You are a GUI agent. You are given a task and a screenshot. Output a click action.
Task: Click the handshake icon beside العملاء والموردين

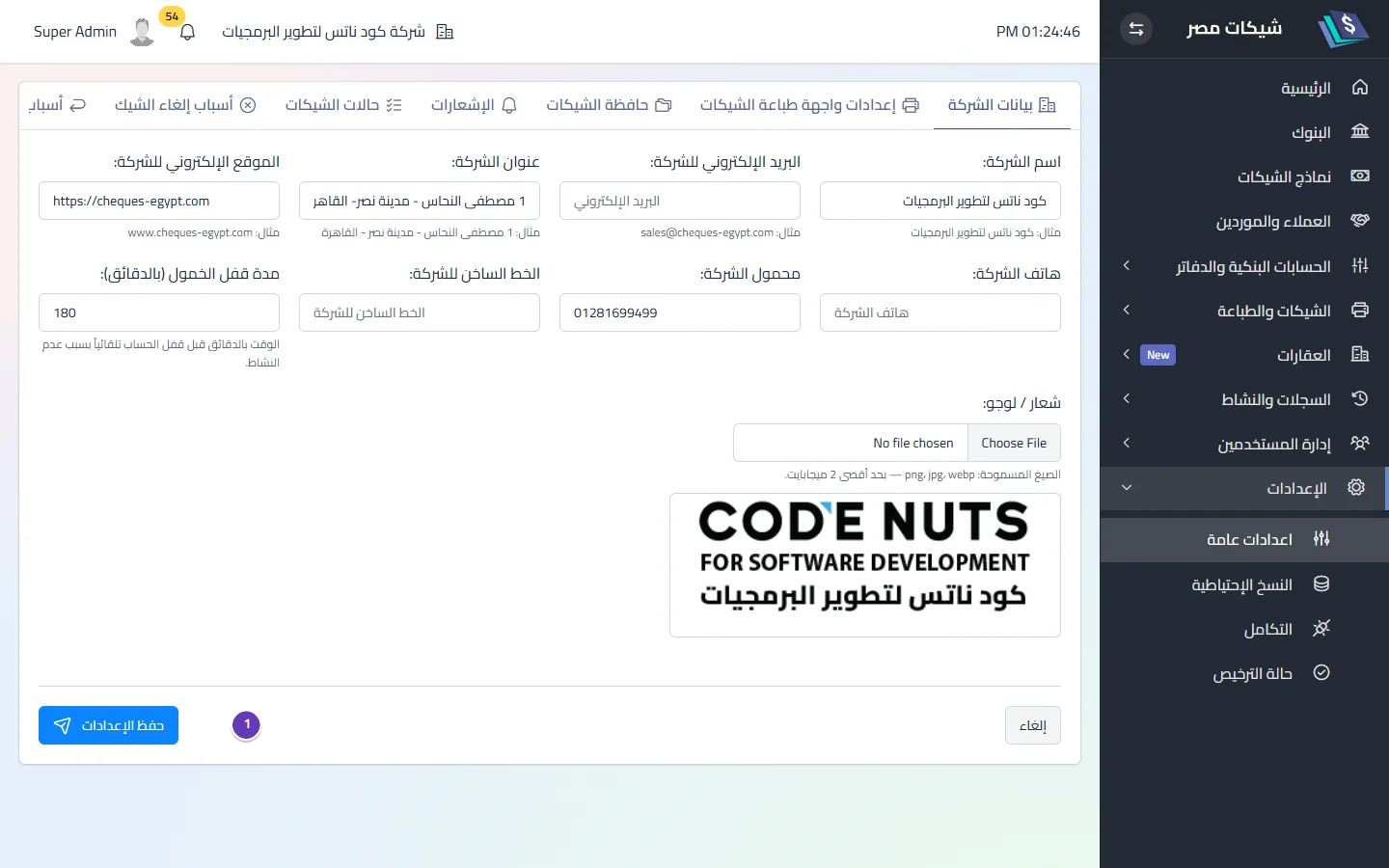(1360, 221)
